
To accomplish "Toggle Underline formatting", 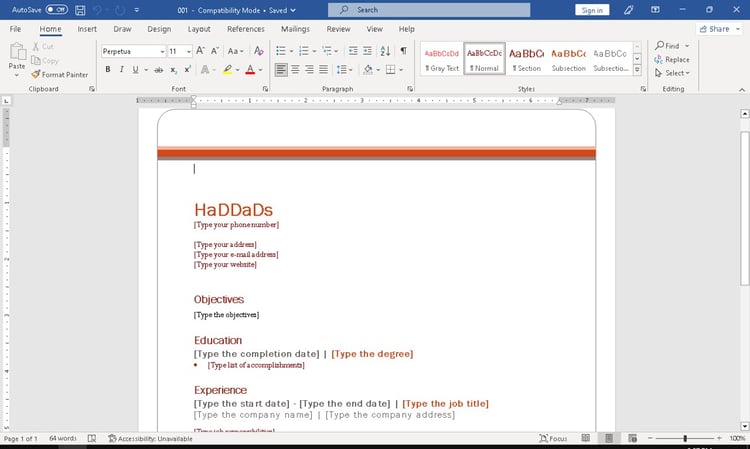I will pyautogui.click(x=135, y=70).
